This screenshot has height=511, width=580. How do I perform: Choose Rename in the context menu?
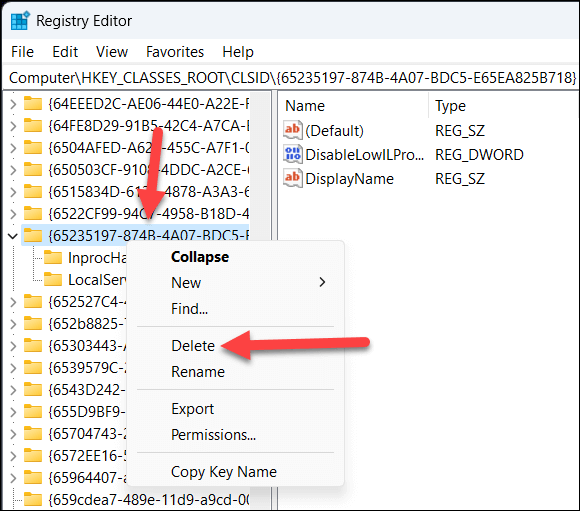pos(235,372)
